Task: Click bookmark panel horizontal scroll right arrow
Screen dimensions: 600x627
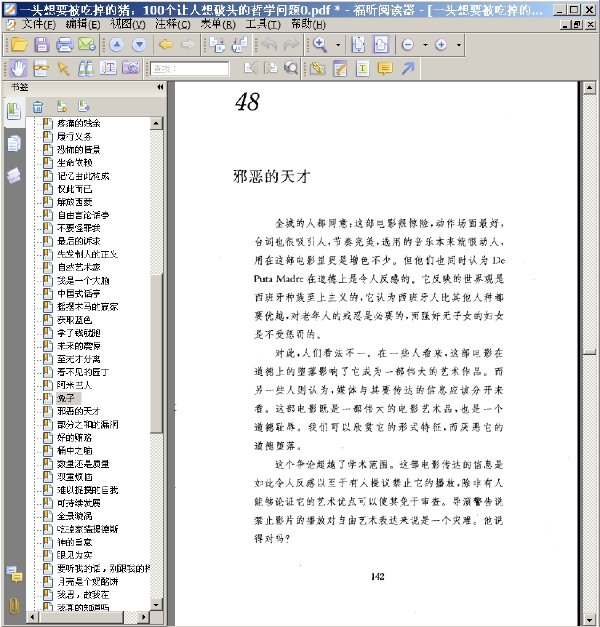Action: pos(144,617)
